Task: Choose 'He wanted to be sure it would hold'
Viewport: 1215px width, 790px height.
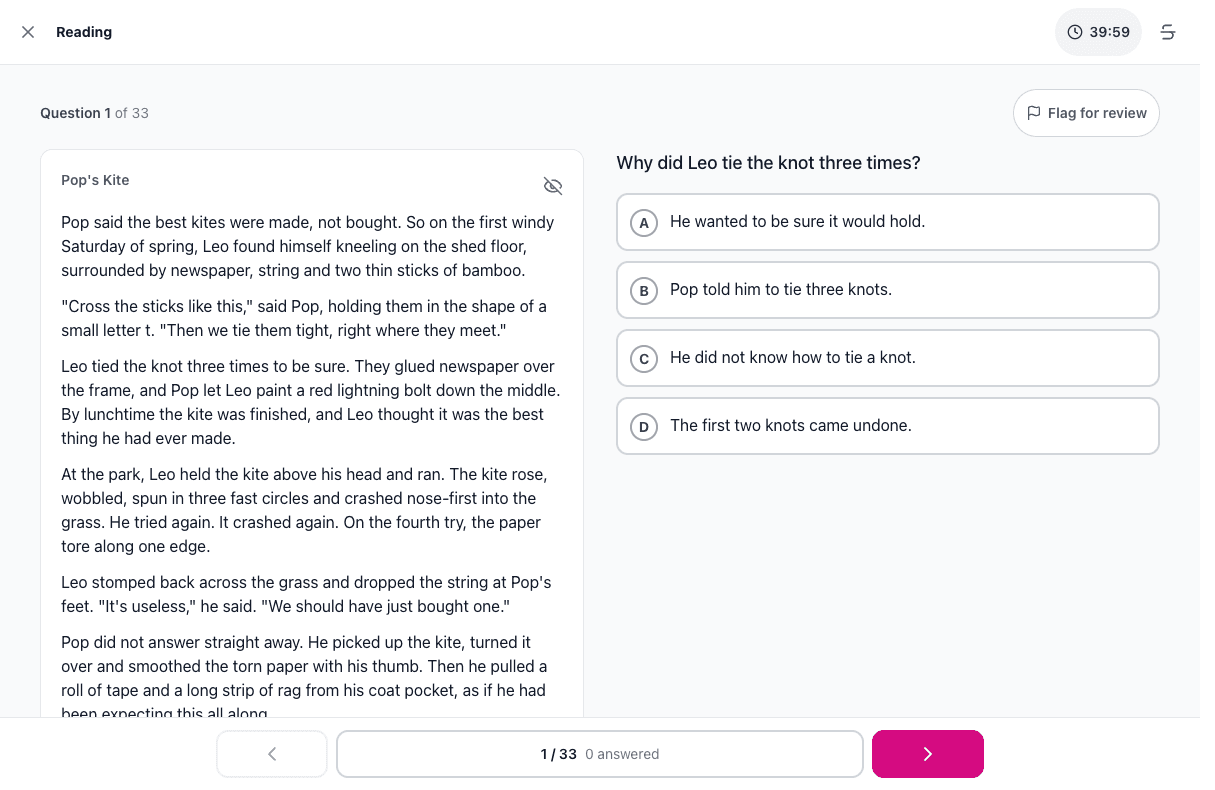Action: coord(888,222)
